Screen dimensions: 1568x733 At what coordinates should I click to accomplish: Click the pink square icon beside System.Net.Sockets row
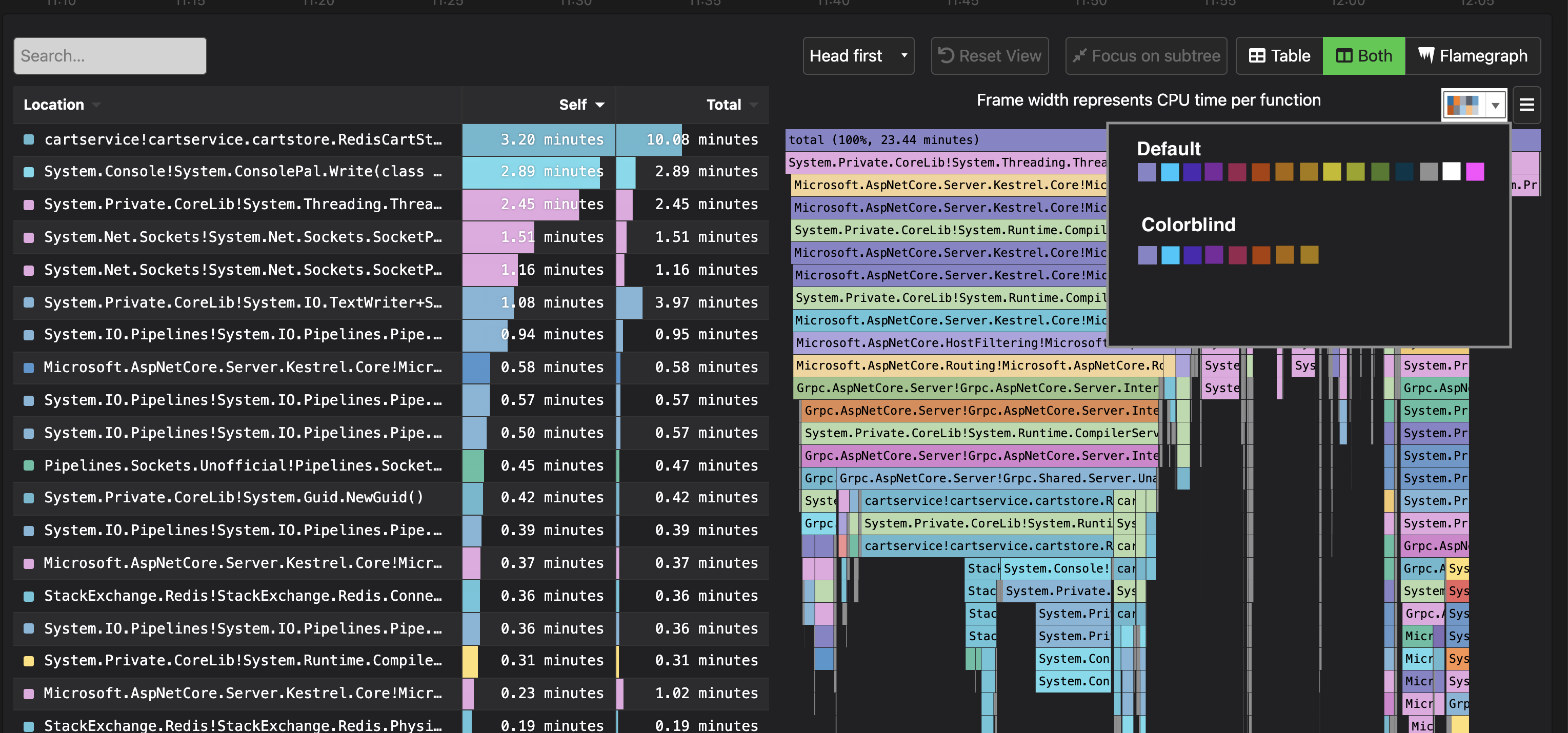tap(28, 237)
